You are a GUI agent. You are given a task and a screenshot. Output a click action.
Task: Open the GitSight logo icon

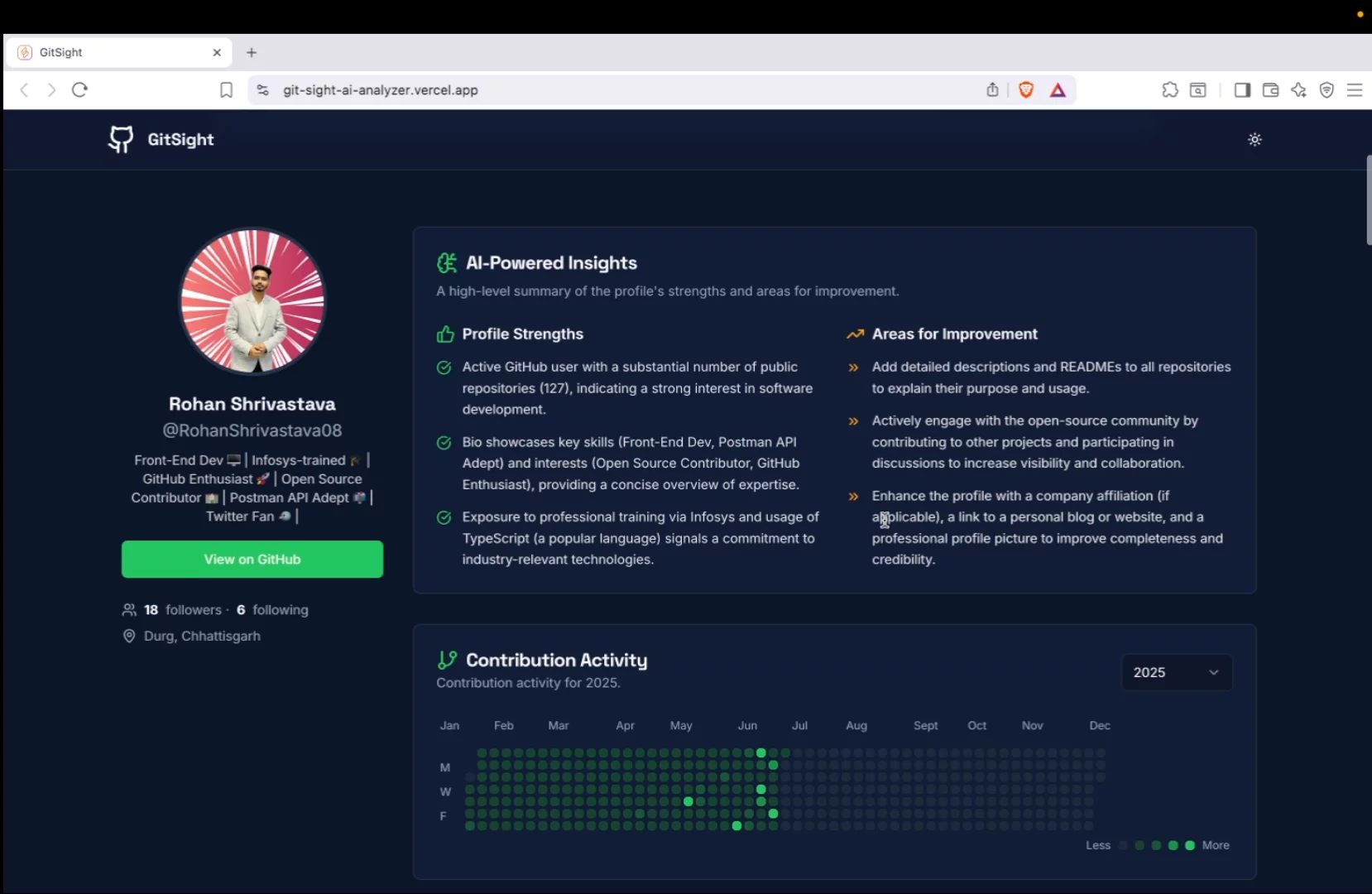pyautogui.click(x=120, y=139)
